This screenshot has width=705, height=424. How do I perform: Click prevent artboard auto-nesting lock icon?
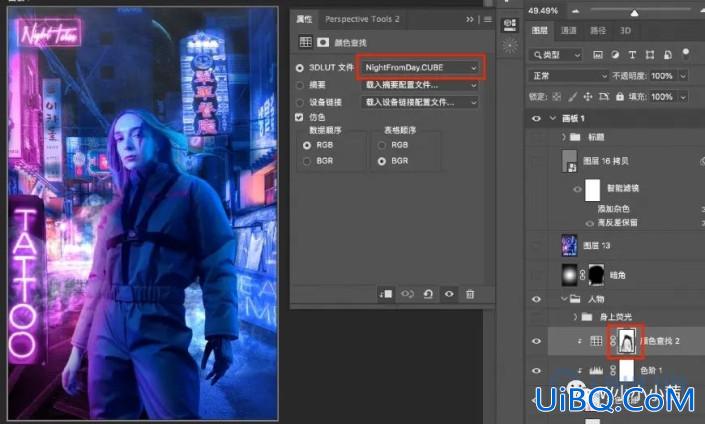pyautogui.click(x=604, y=97)
